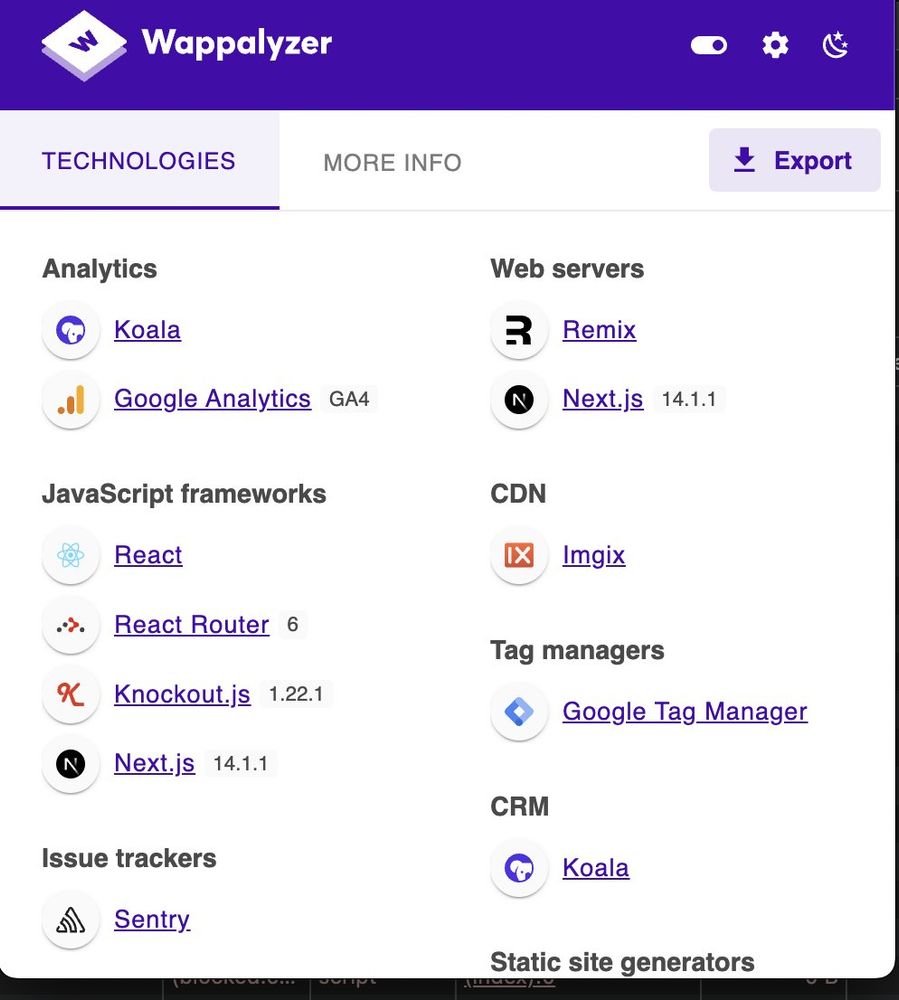Click the Remix icon
The image size is (899, 1000).
tap(519, 330)
